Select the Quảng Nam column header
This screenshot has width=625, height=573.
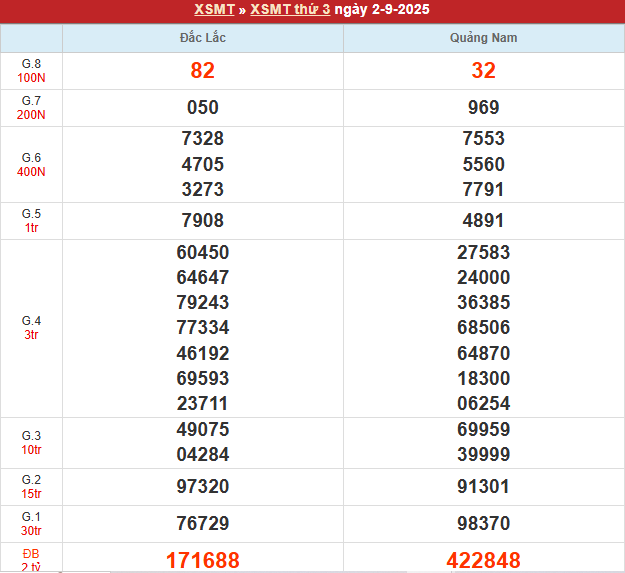(483, 38)
